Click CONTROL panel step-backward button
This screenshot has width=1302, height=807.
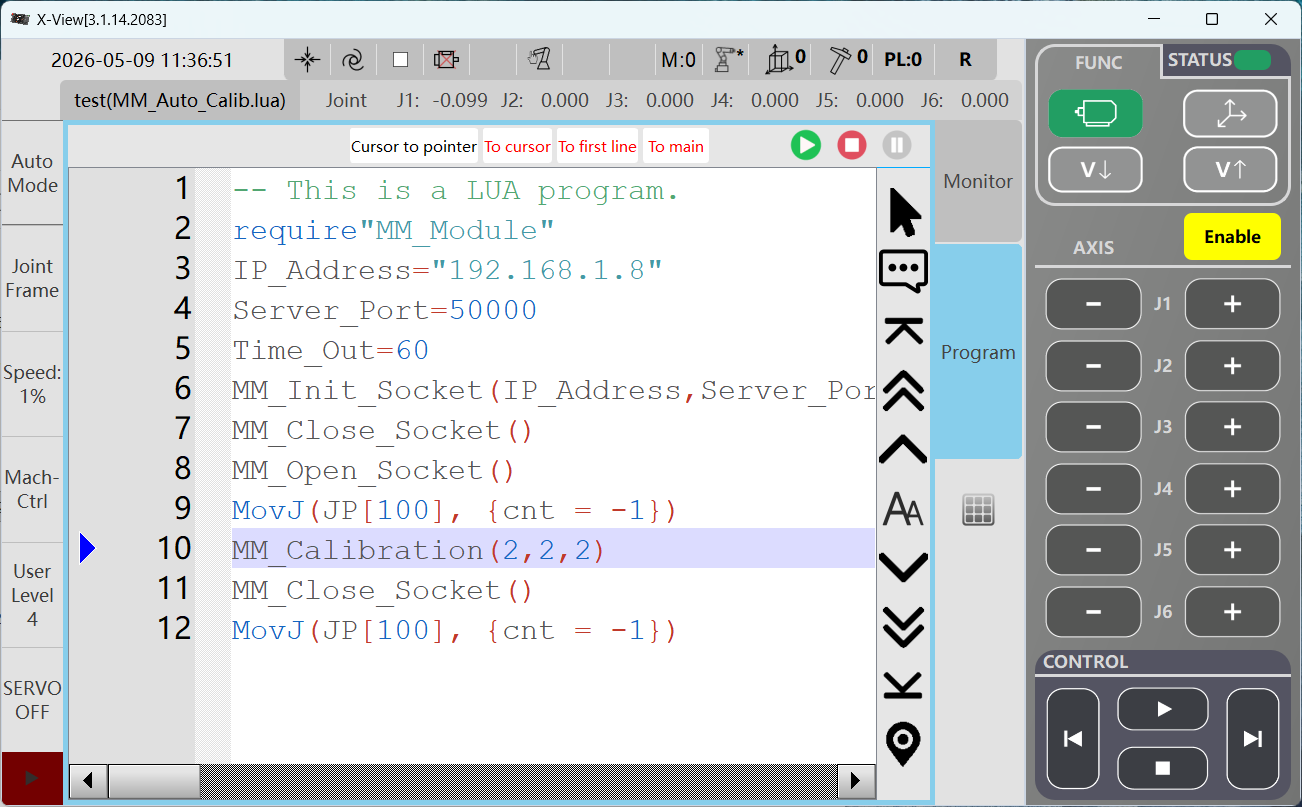(x=1073, y=739)
